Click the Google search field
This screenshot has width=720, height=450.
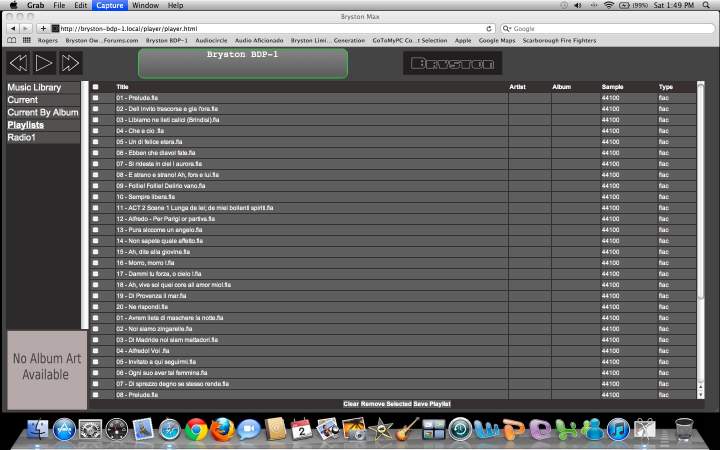coord(607,28)
